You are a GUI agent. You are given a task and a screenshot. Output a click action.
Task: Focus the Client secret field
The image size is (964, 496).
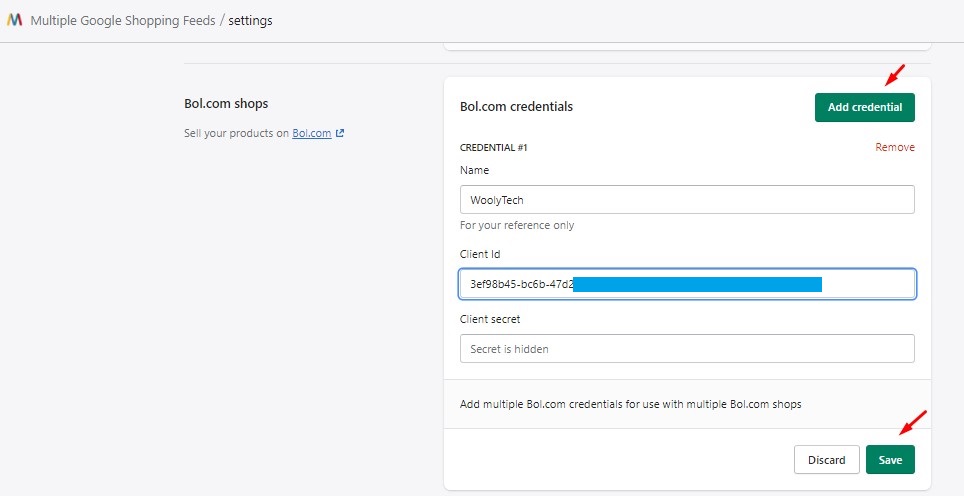click(687, 349)
